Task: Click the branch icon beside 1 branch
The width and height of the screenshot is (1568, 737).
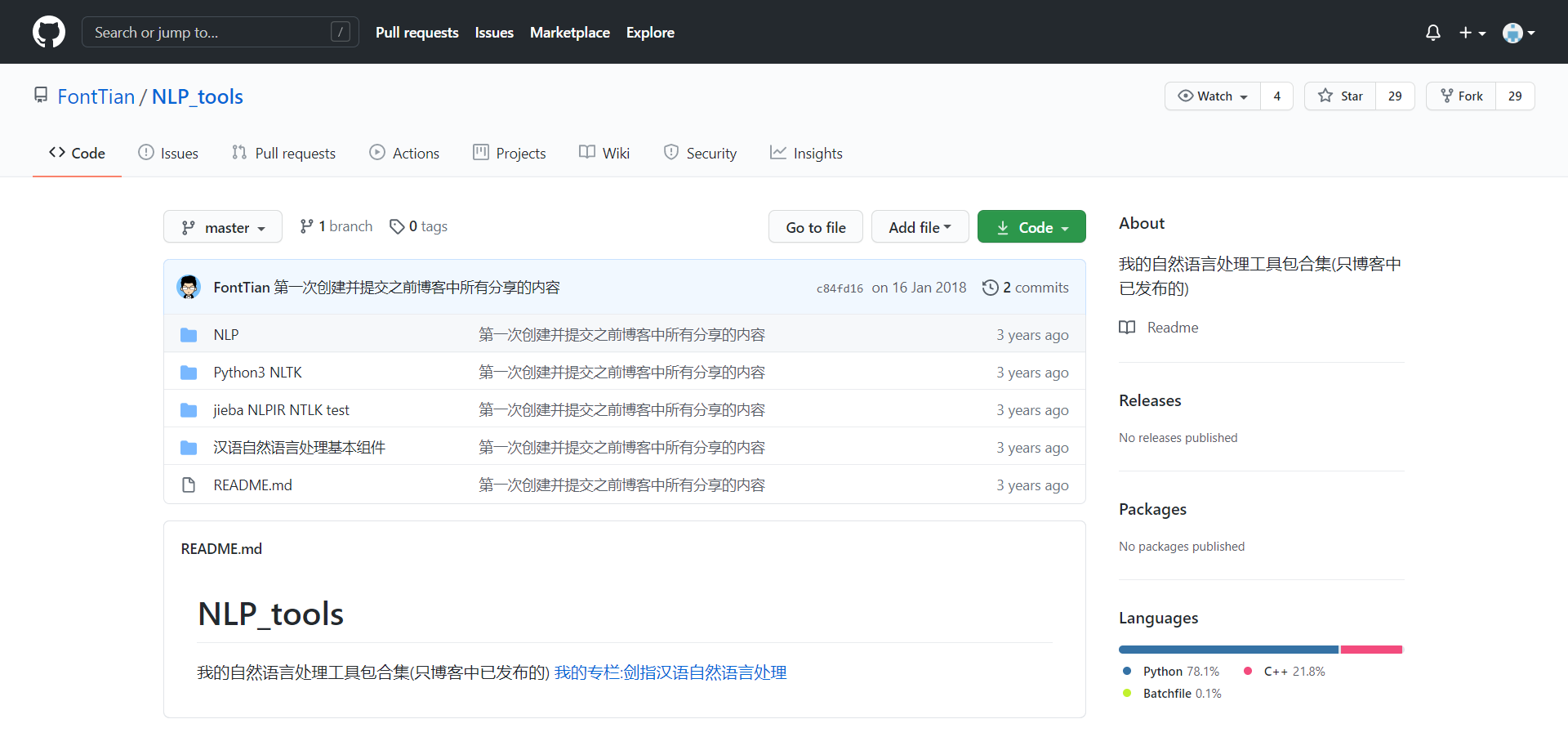Action: [x=306, y=226]
